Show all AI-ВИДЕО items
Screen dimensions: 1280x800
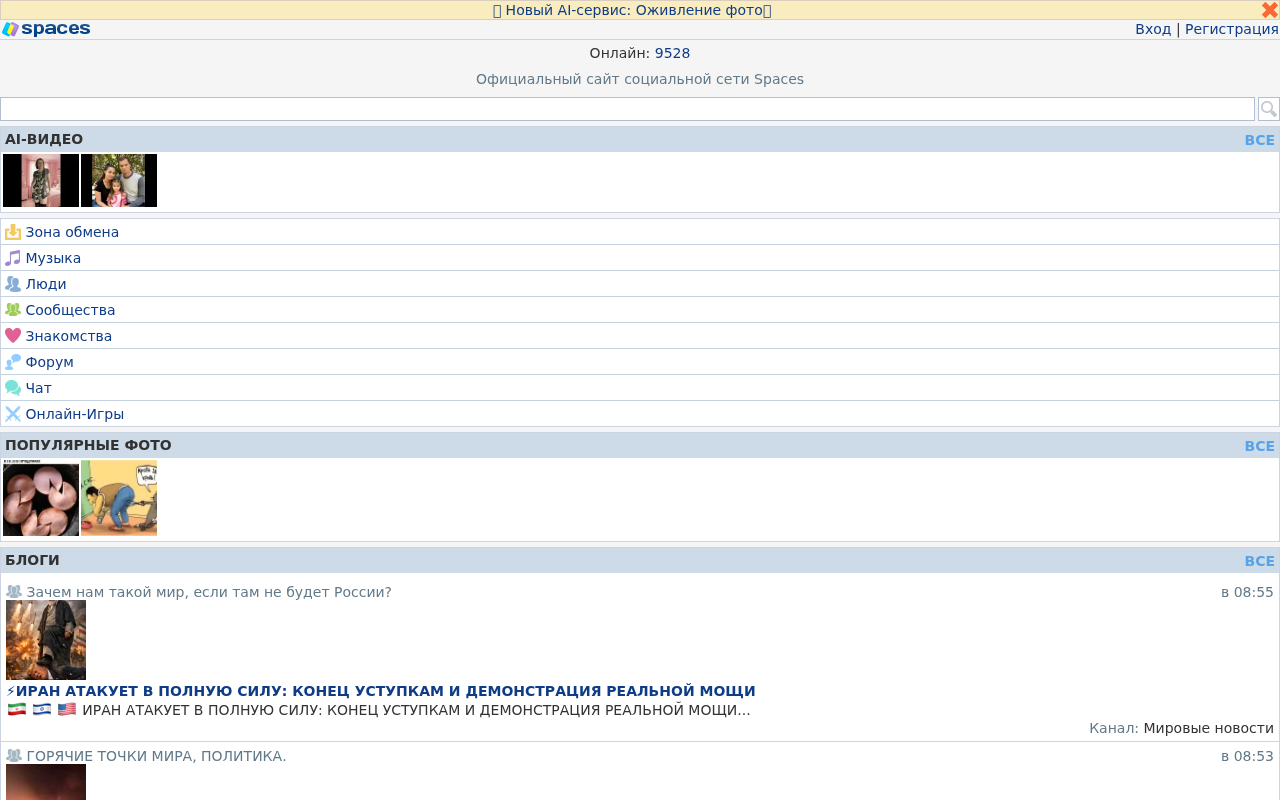pos(1259,140)
